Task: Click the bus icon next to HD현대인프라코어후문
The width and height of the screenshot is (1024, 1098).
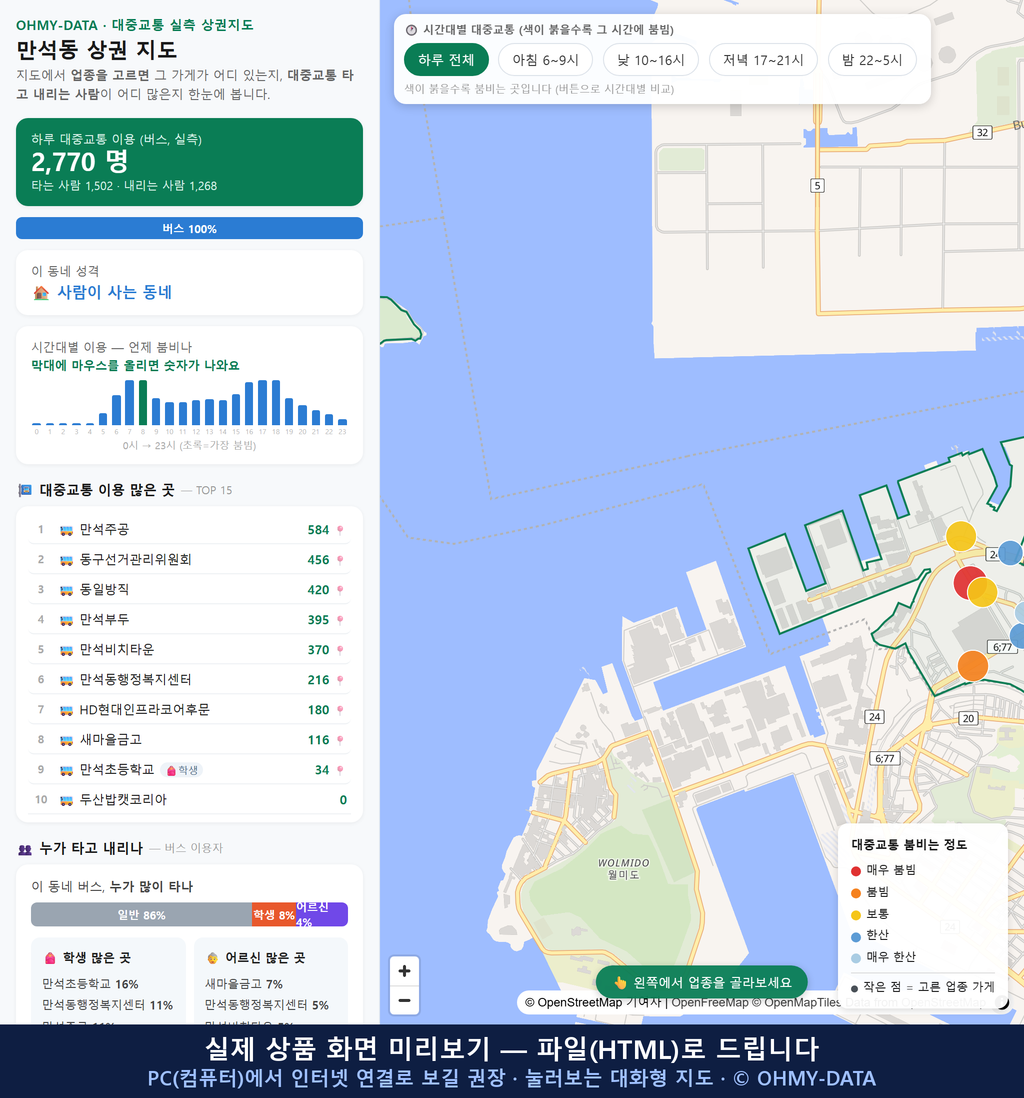Action: click(67, 710)
